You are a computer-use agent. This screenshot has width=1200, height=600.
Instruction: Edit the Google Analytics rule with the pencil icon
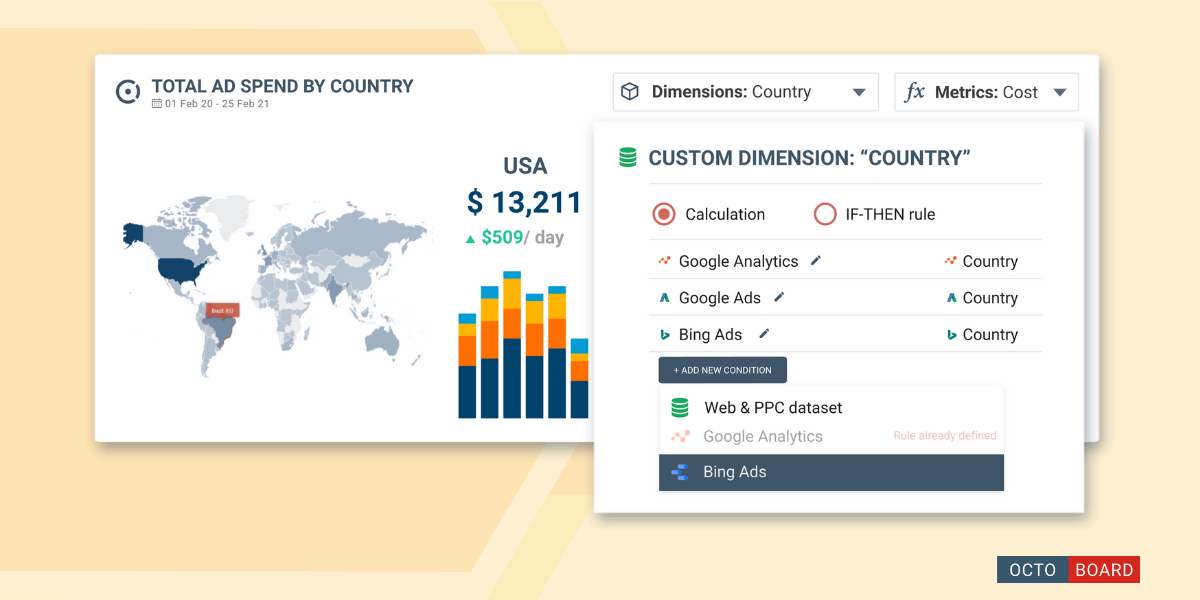point(816,260)
